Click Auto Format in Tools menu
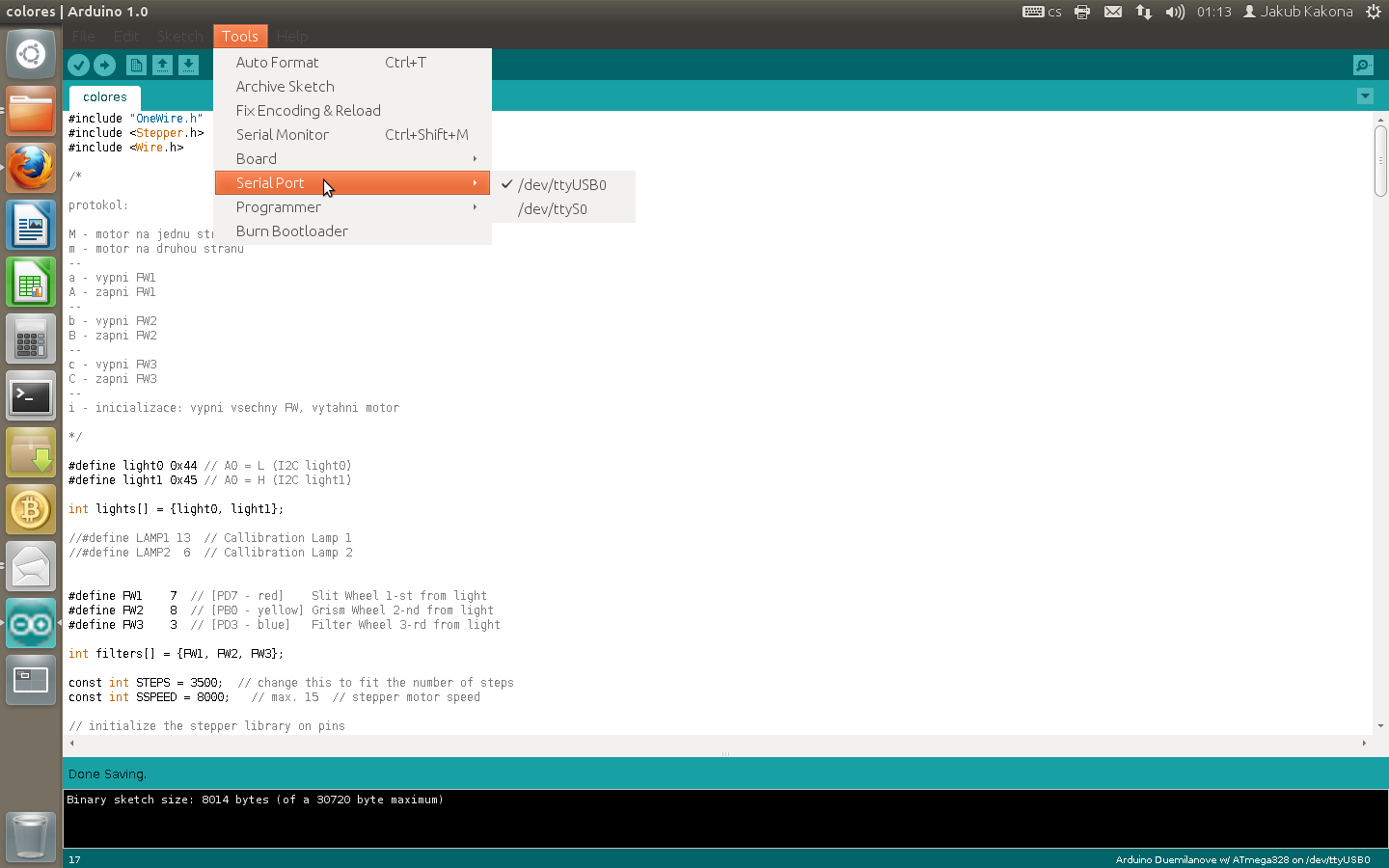This screenshot has height=868, width=1389. (x=277, y=63)
